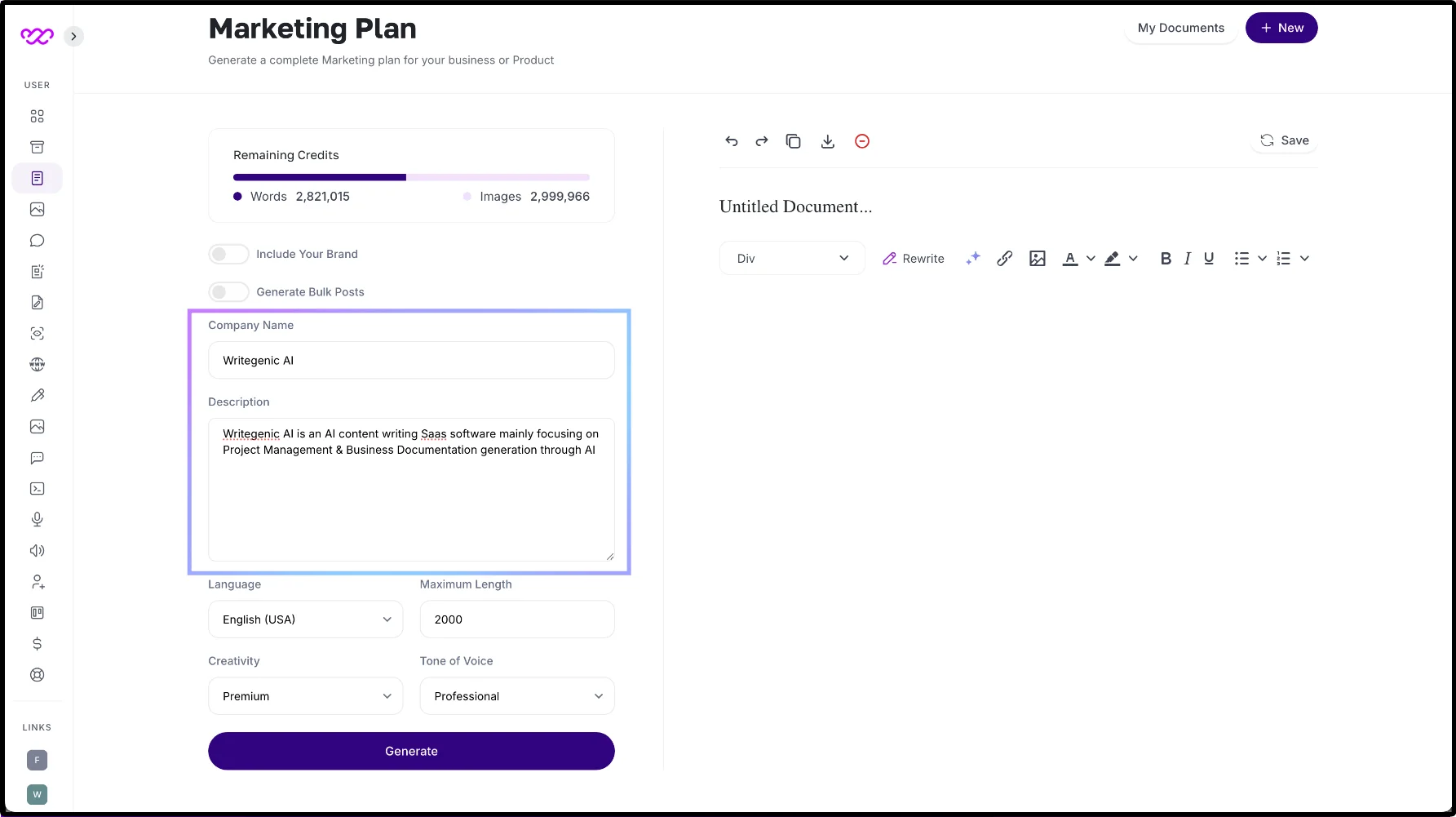Click the Words credit count 2,821,015
Image resolution: width=1456 pixels, height=817 pixels.
(322, 197)
